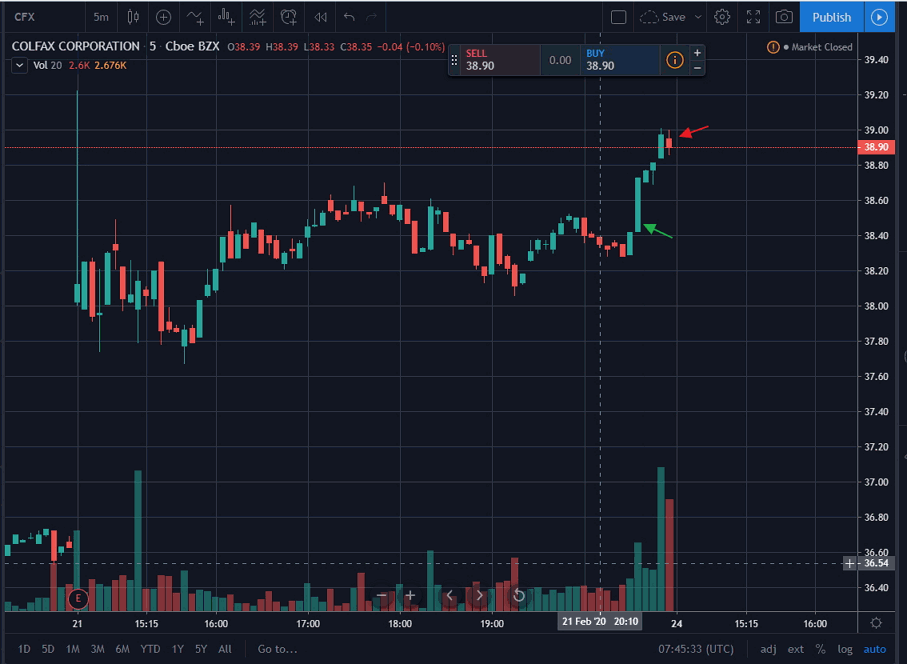Zoom out chart with minus button
907x664 pixels.
coord(382,595)
